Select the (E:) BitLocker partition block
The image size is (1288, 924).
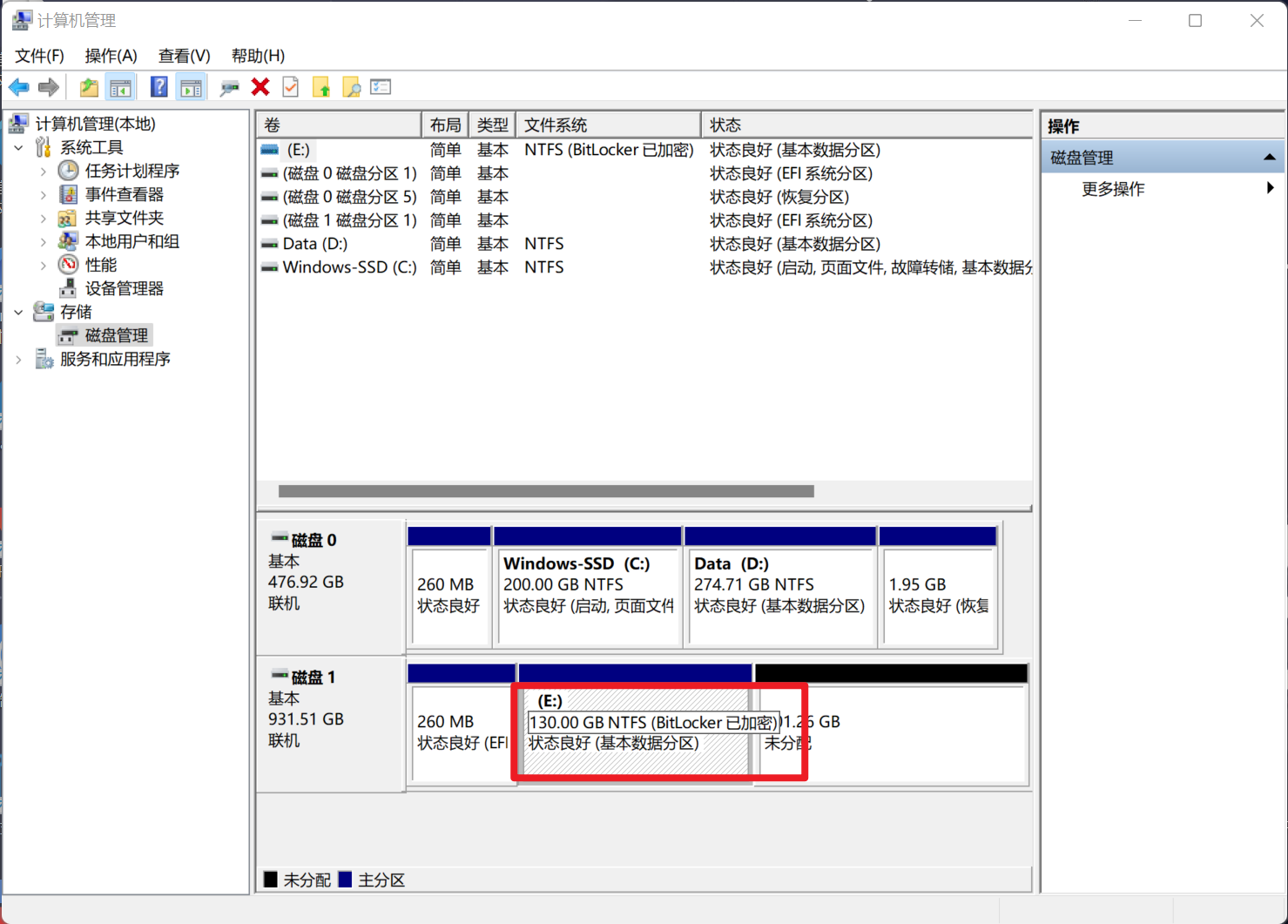(635, 734)
